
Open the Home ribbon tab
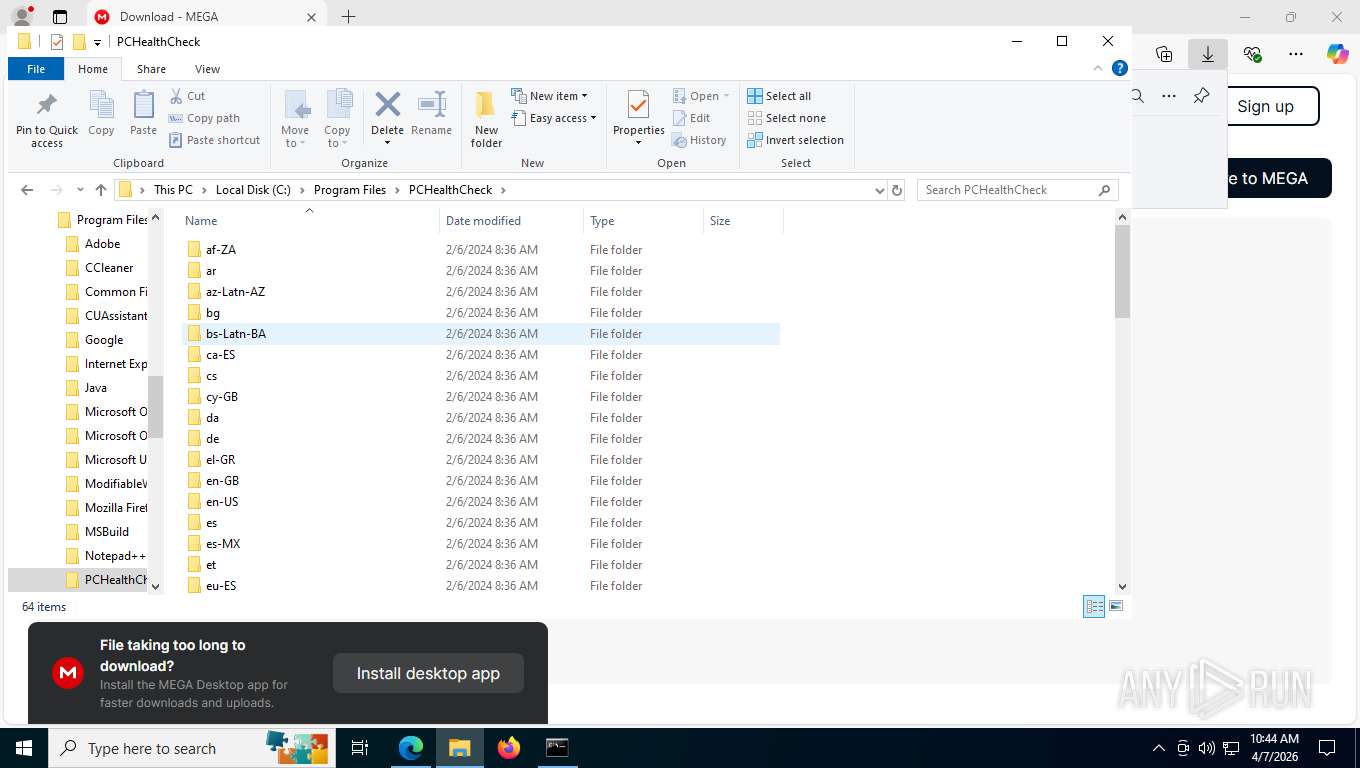pos(93,69)
